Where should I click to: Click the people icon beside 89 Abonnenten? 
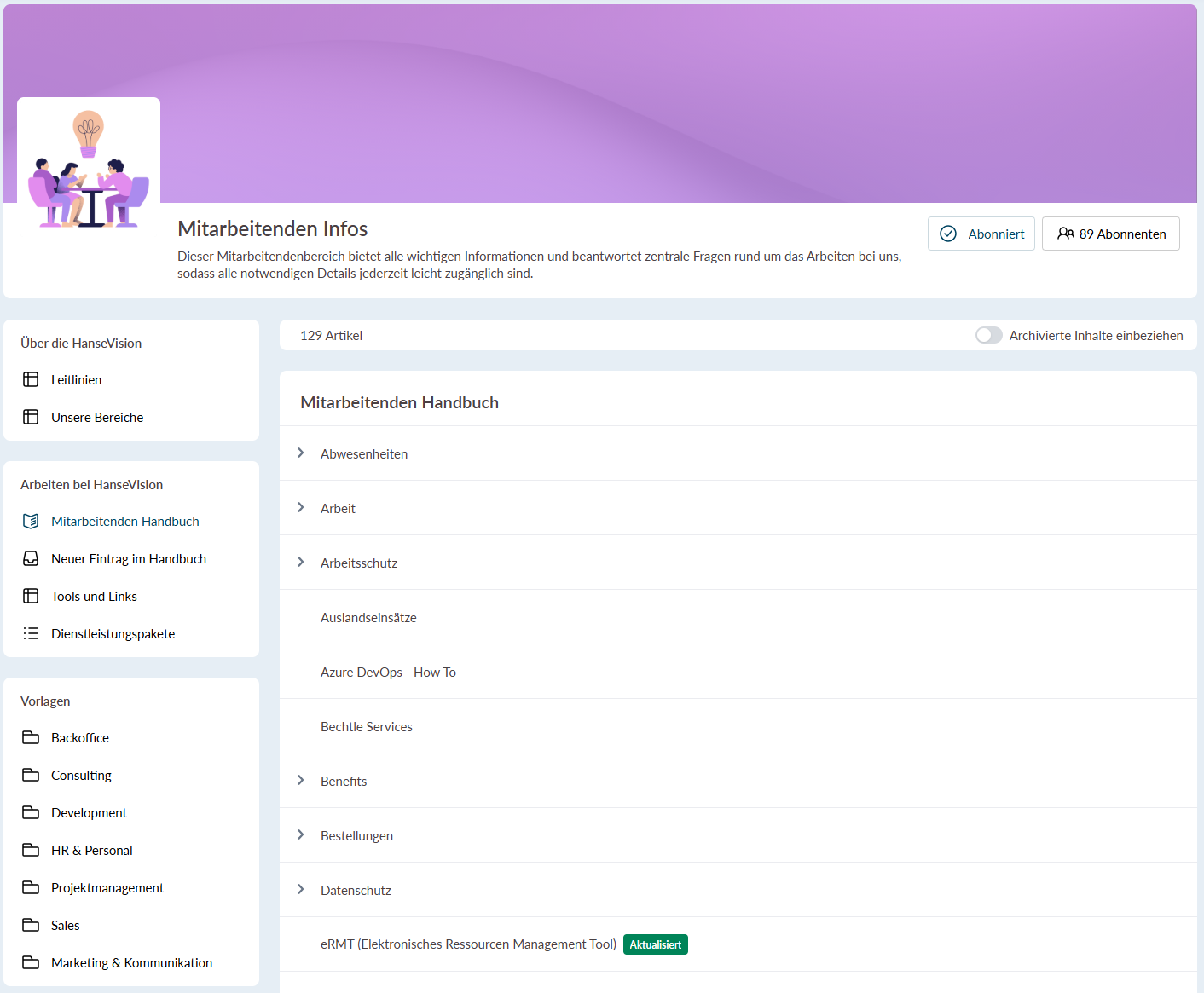click(x=1066, y=234)
